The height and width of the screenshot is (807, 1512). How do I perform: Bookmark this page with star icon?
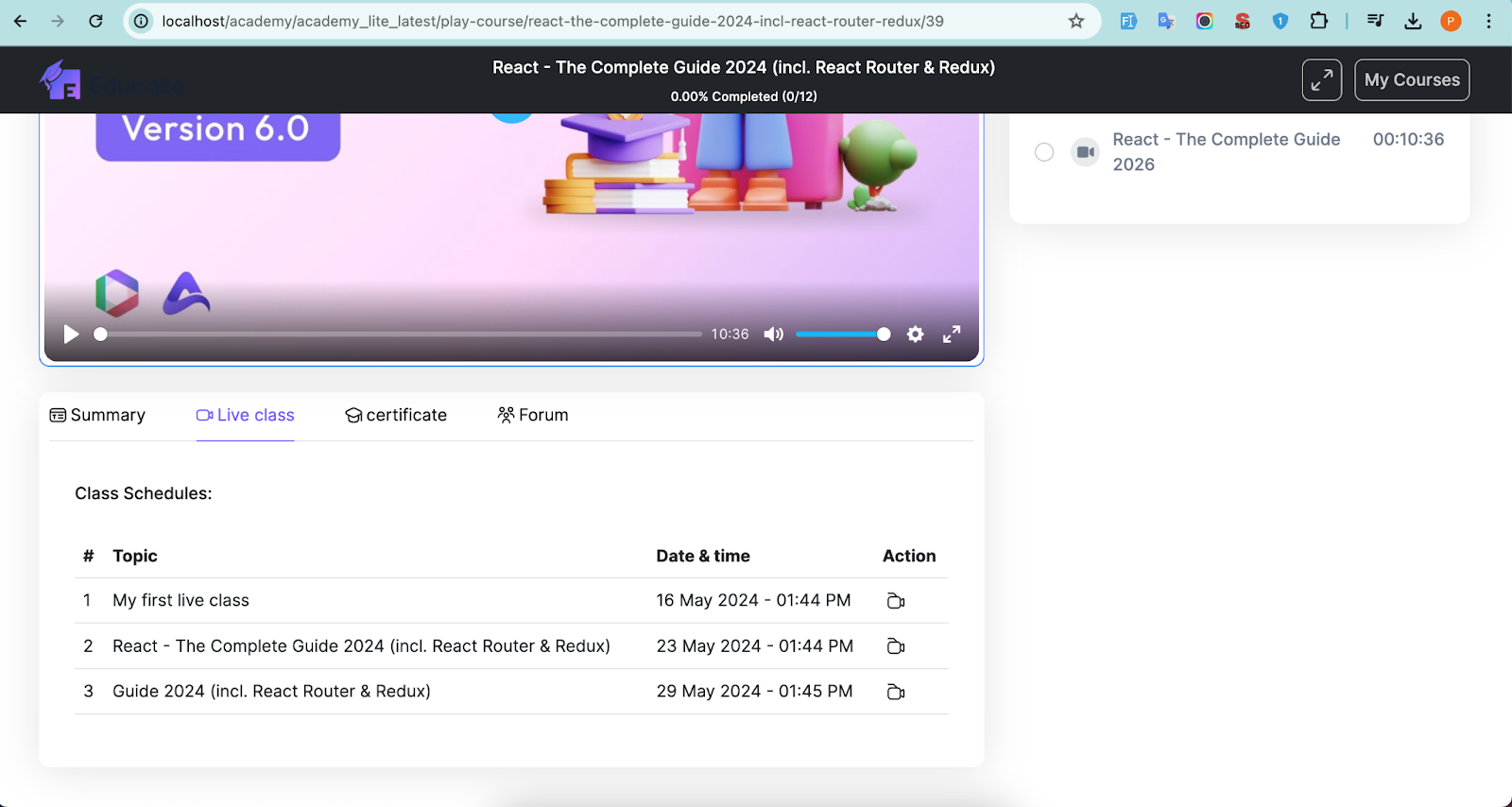1076,21
